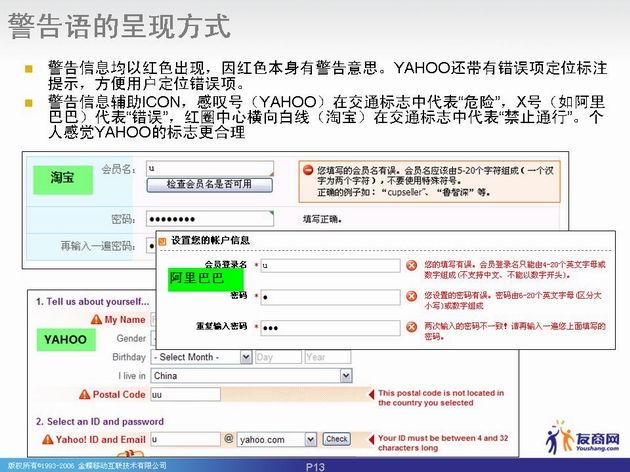Click the birthday Day input field
630x472 pixels.
pos(277,357)
